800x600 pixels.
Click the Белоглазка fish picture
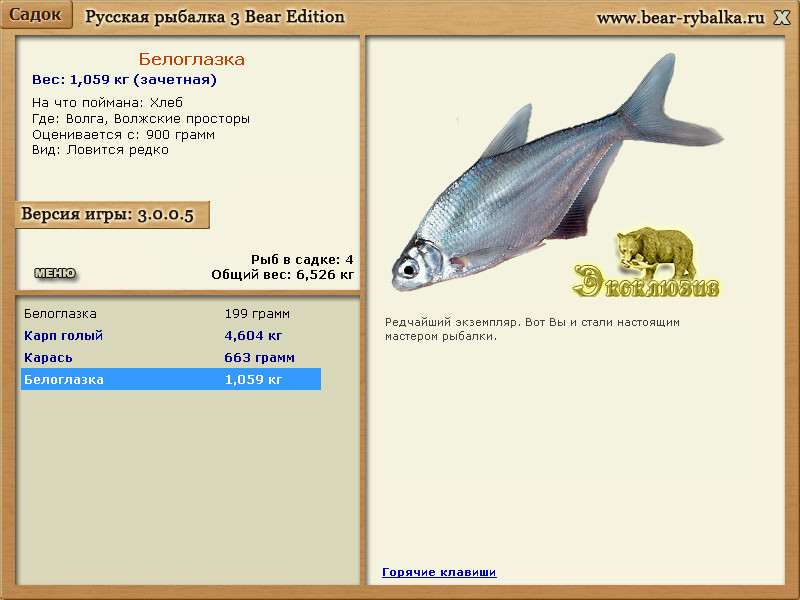point(556,173)
